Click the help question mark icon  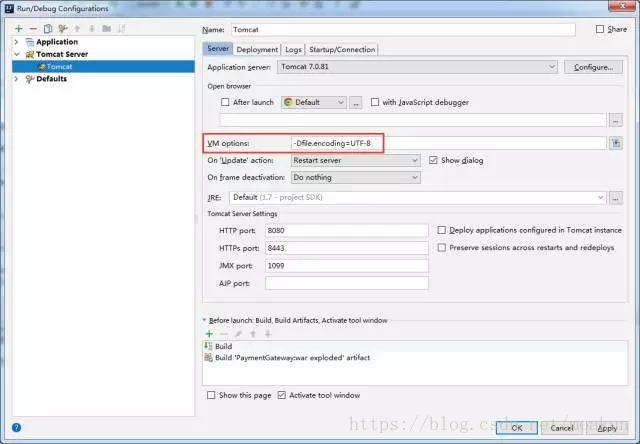pos(16,427)
